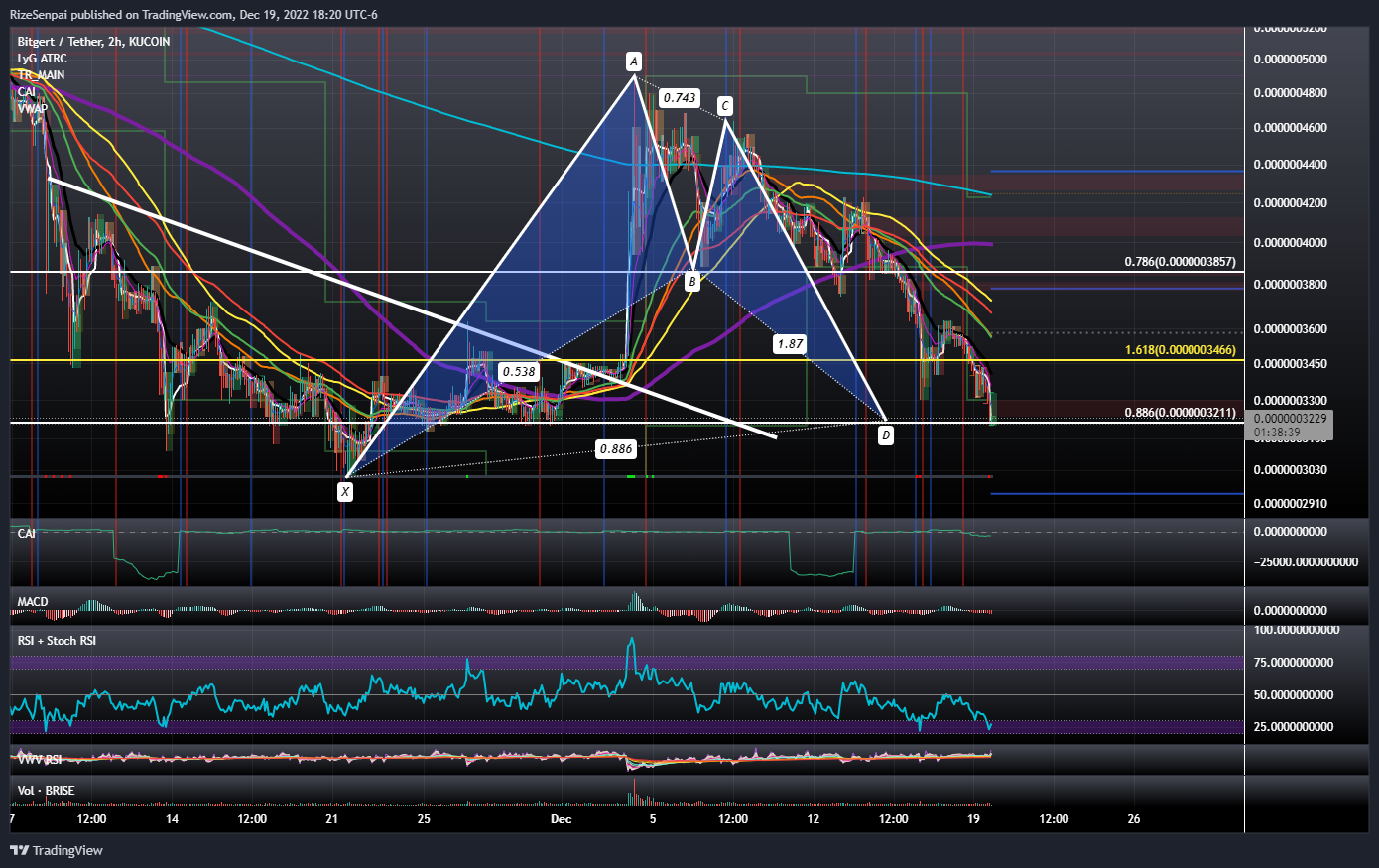This screenshot has height=868, width=1379.
Task: Click the 0.886(0.0000003211) Fibonacci level label
Action: click(1180, 413)
